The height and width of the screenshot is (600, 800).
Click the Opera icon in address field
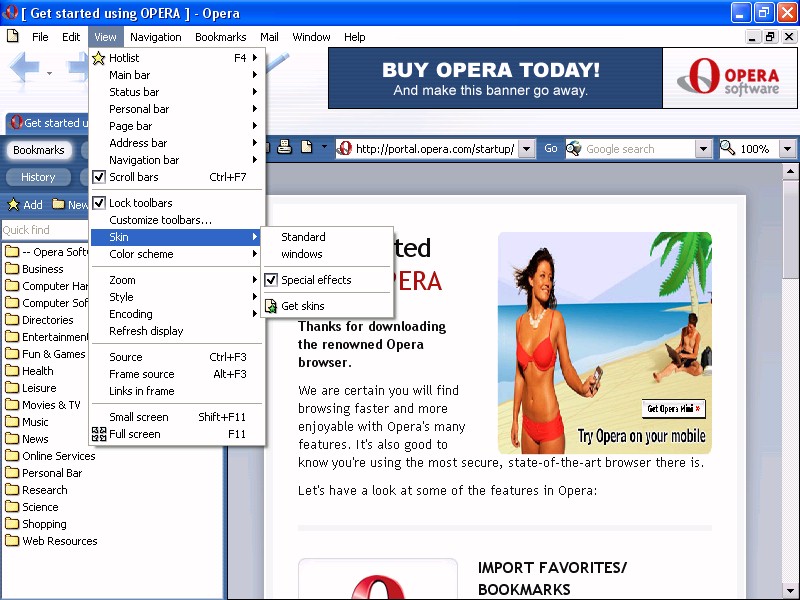(344, 148)
